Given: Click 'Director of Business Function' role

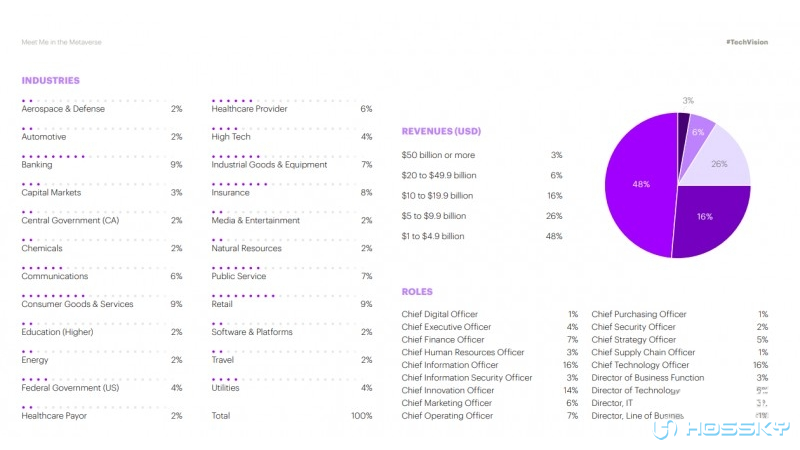Looking at the screenshot, I should pyautogui.click(x=647, y=378).
